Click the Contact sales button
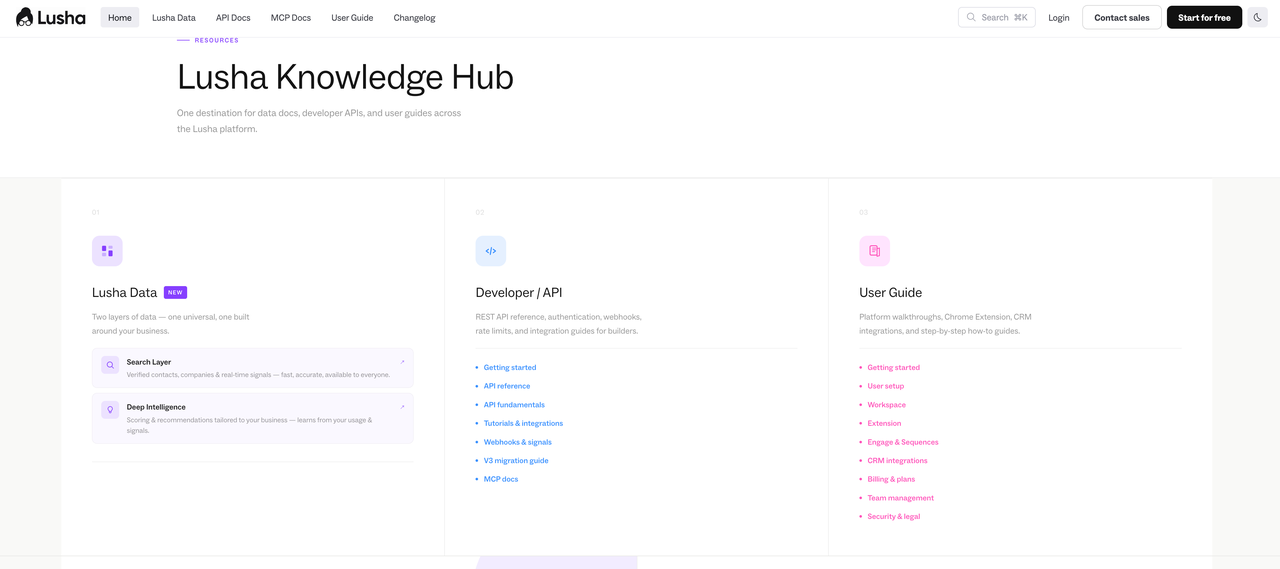This screenshot has width=1280, height=569. [x=1122, y=17]
